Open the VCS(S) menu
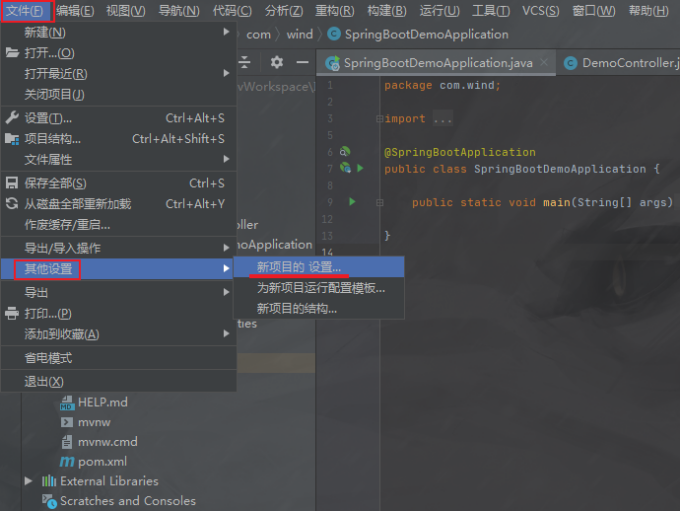681x511 pixels. coord(541,10)
